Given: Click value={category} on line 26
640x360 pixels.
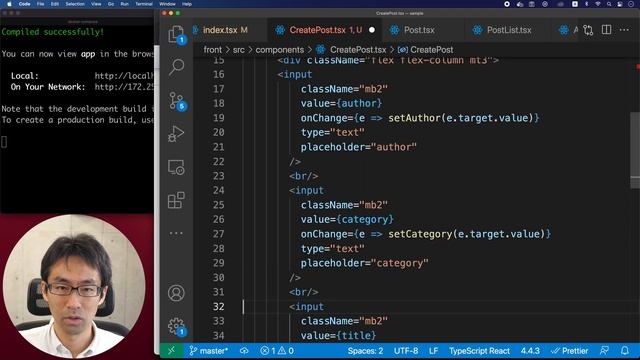Looking at the screenshot, I should [x=347, y=220].
